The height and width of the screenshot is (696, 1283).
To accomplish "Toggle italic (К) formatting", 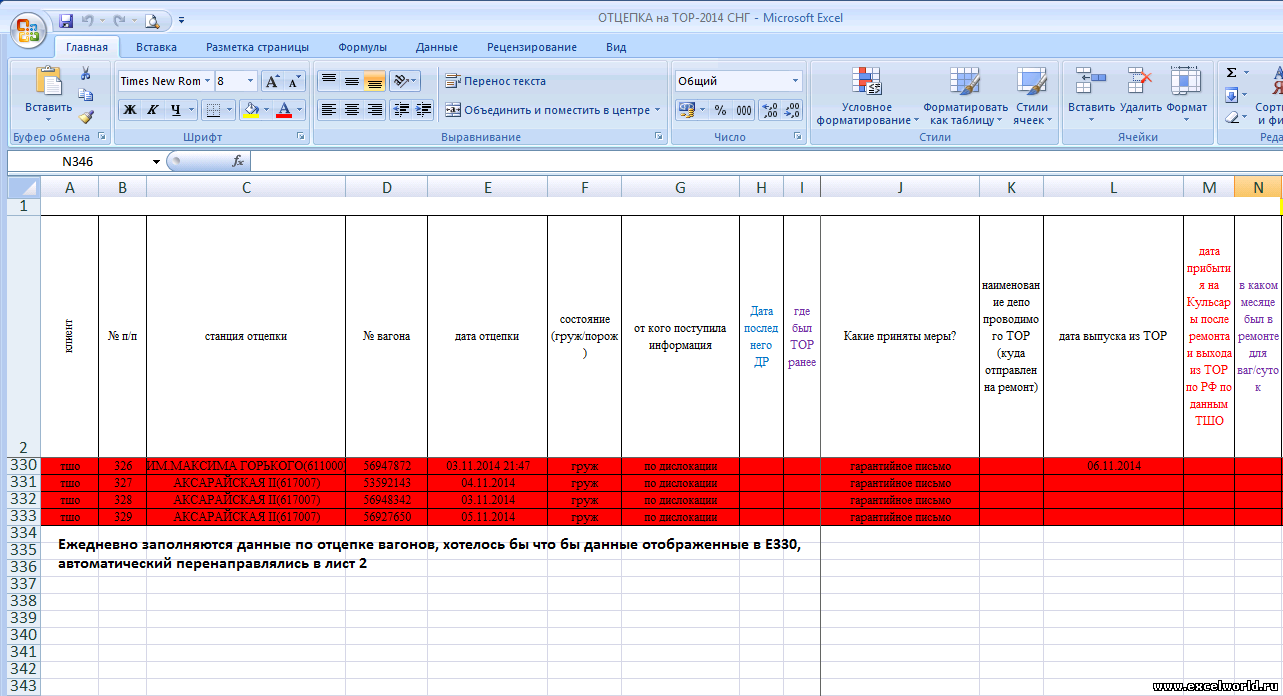I will pyautogui.click(x=153, y=110).
